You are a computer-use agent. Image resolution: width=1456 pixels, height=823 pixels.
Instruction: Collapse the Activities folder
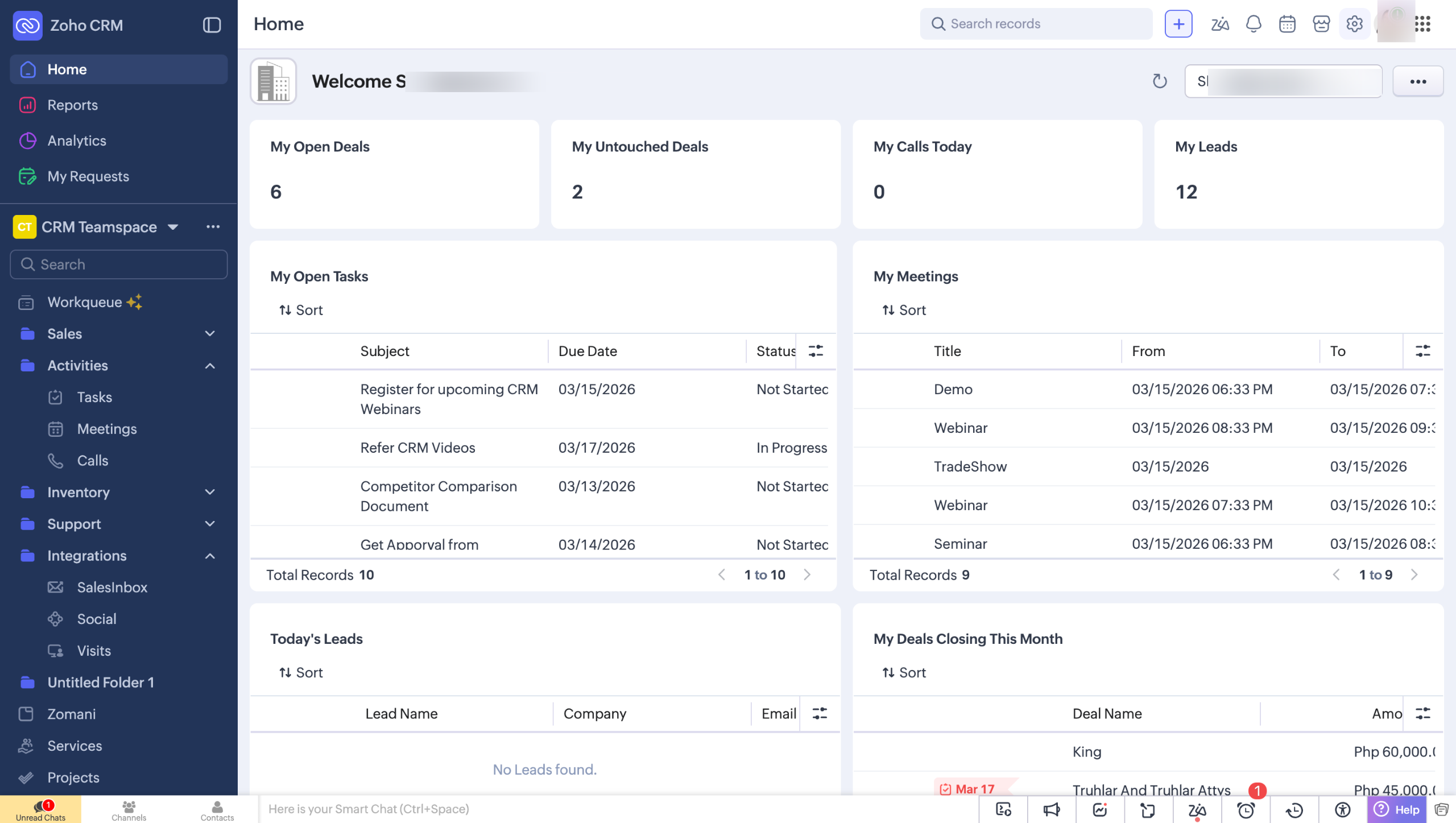coord(210,366)
